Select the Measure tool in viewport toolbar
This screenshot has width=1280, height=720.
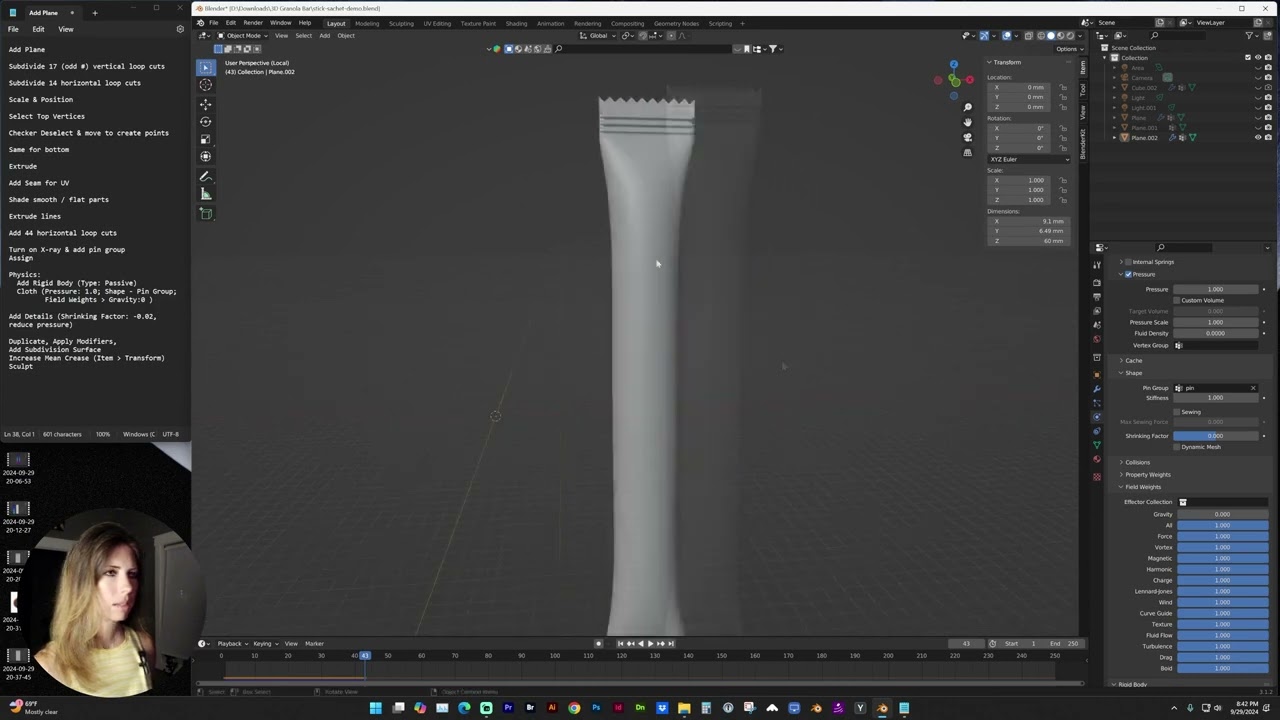click(206, 194)
